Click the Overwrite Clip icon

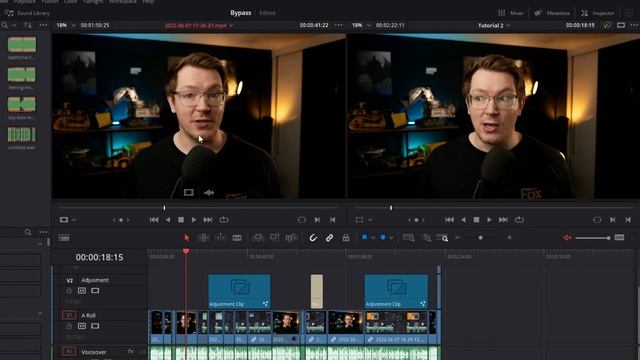[274, 238]
